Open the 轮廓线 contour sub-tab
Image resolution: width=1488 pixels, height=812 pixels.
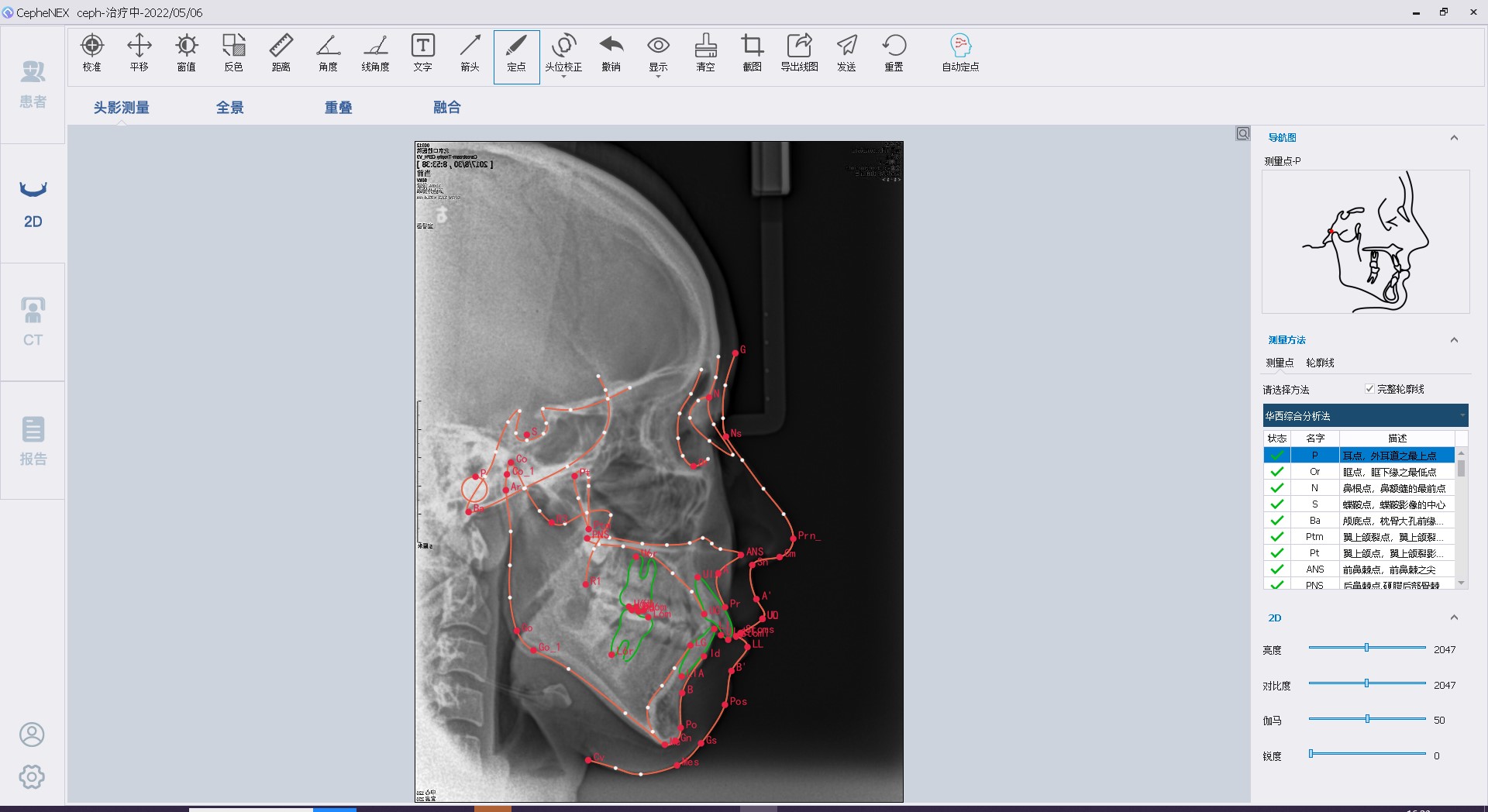[x=1320, y=363]
